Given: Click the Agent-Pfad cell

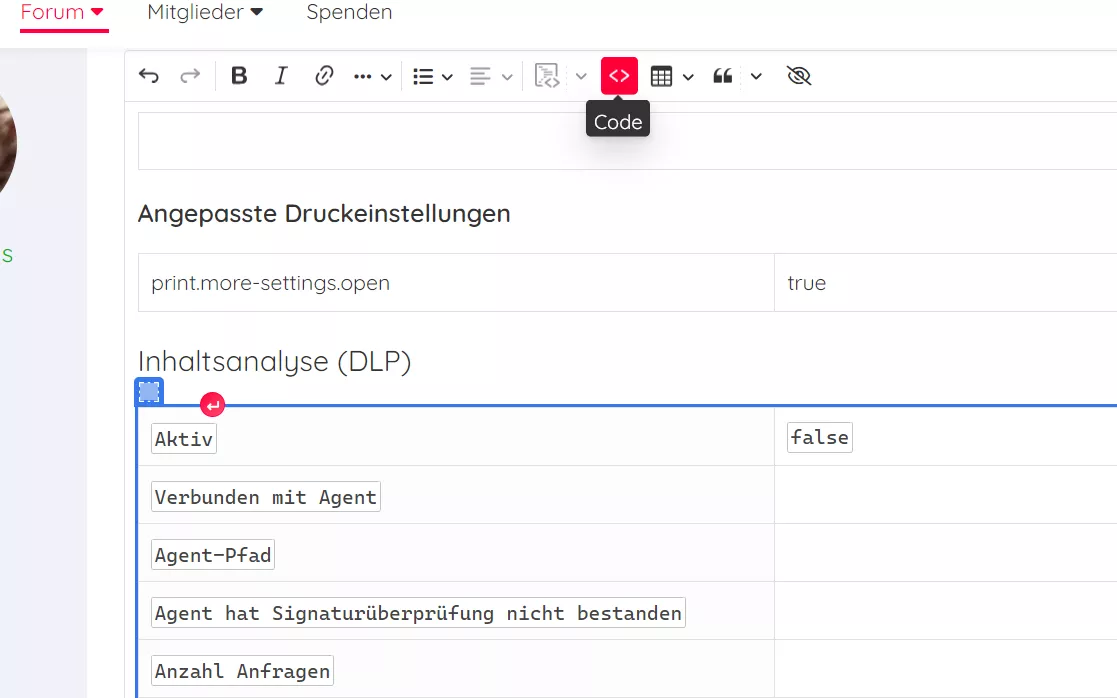Looking at the screenshot, I should pos(456,553).
